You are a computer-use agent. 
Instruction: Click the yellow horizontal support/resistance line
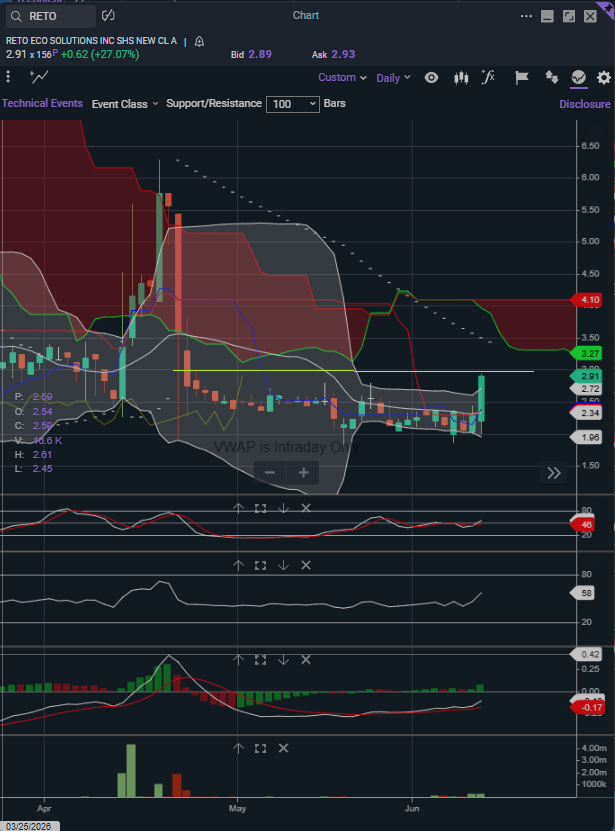pyautogui.click(x=353, y=370)
